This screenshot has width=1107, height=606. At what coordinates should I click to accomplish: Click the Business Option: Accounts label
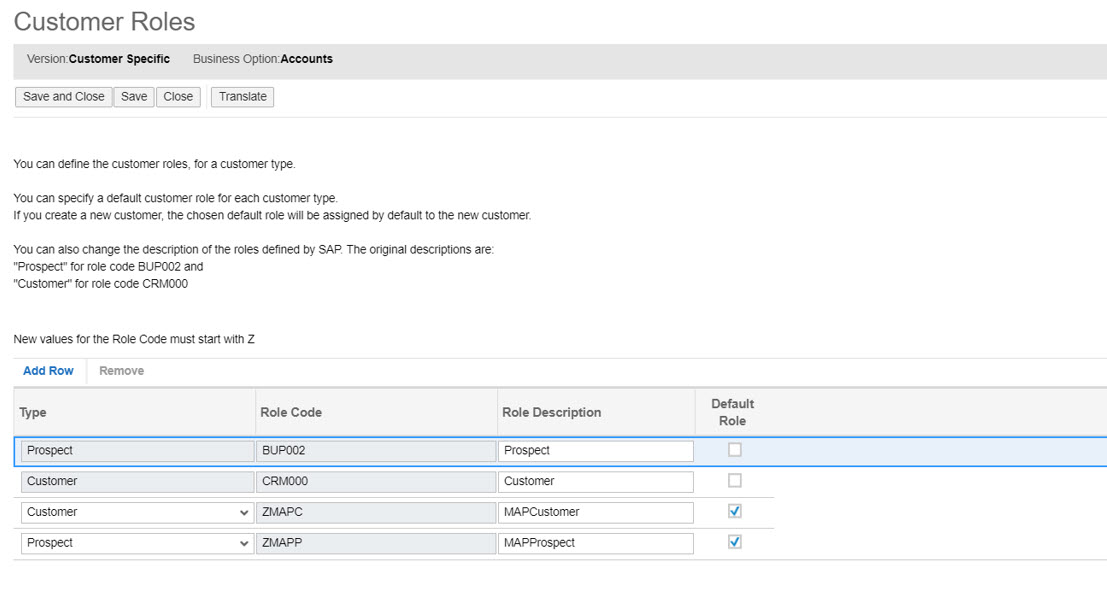pyautogui.click(x=263, y=59)
